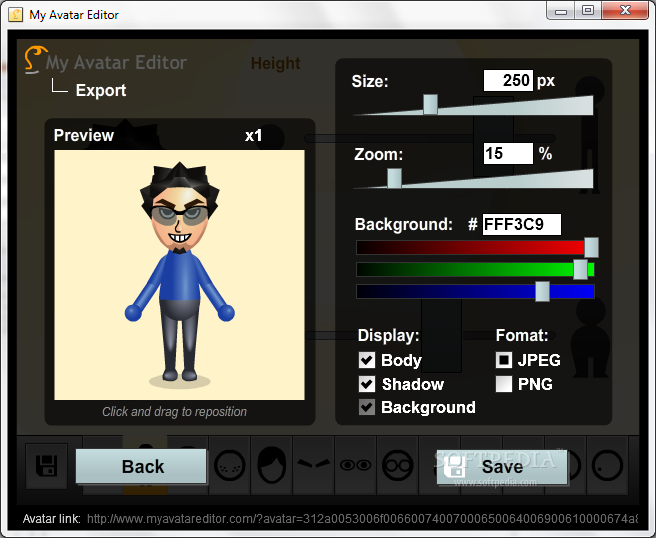This screenshot has height=538, width=656.
Task: Close the My Avatar Editor window
Action: pyautogui.click(x=625, y=10)
